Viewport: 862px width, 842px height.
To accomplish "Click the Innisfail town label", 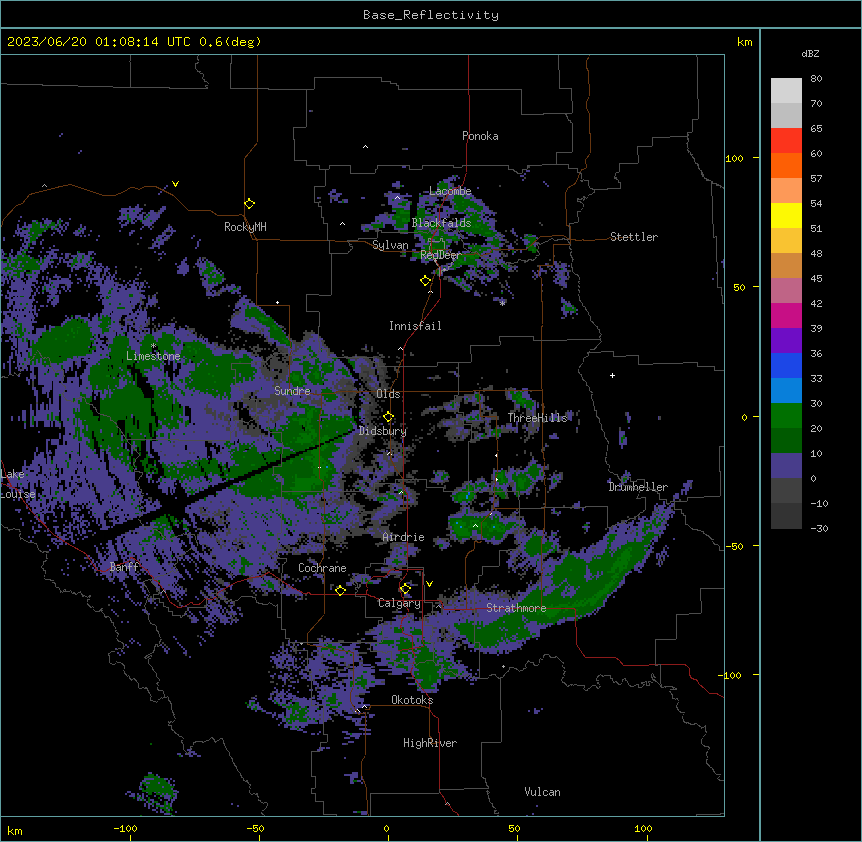I will point(415,326).
